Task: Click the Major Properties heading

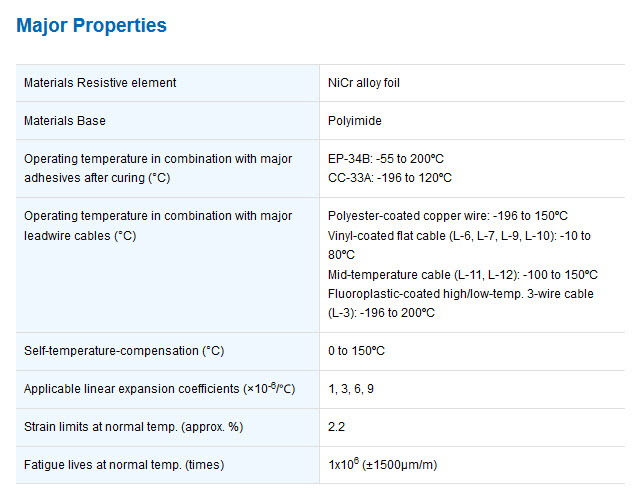Action: click(x=92, y=25)
